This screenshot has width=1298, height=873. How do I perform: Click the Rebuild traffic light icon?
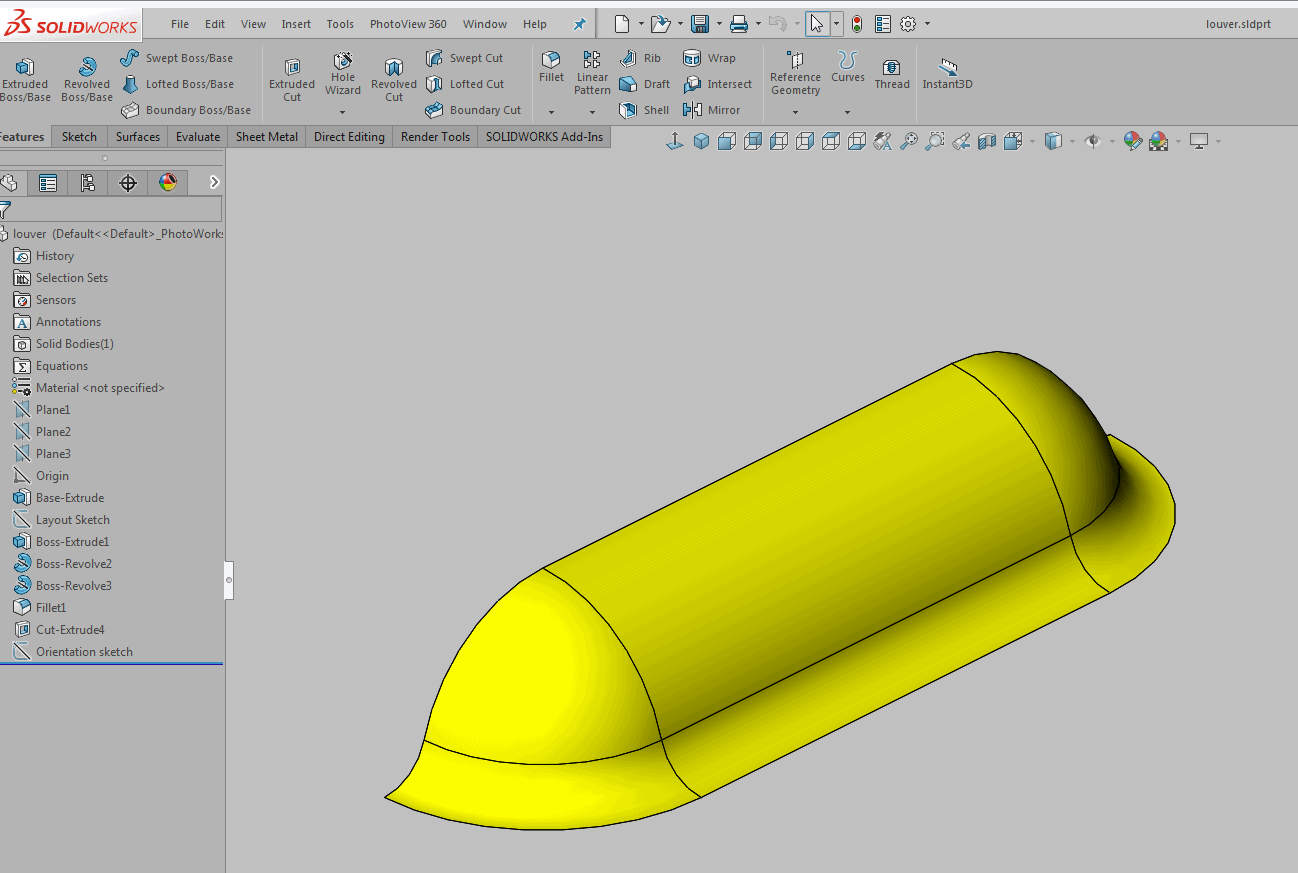coord(857,24)
